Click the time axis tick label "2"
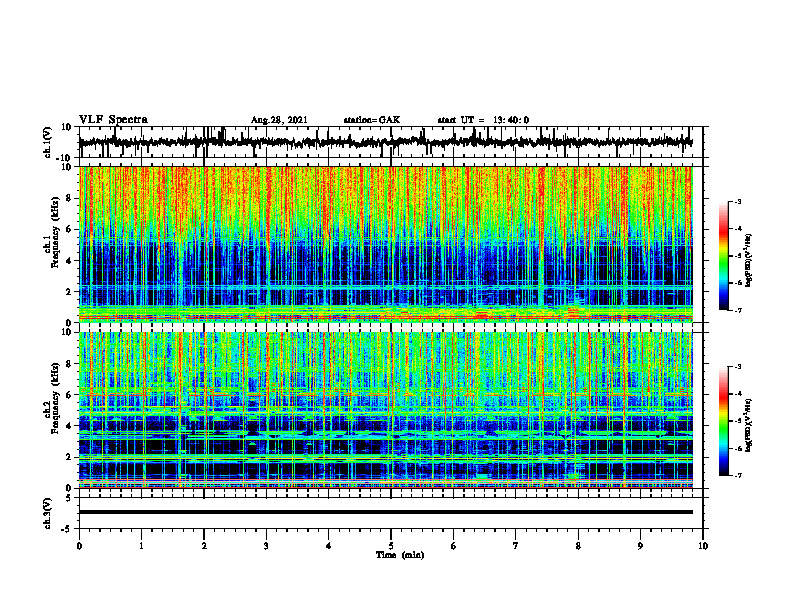The image size is (792, 612). [x=204, y=546]
